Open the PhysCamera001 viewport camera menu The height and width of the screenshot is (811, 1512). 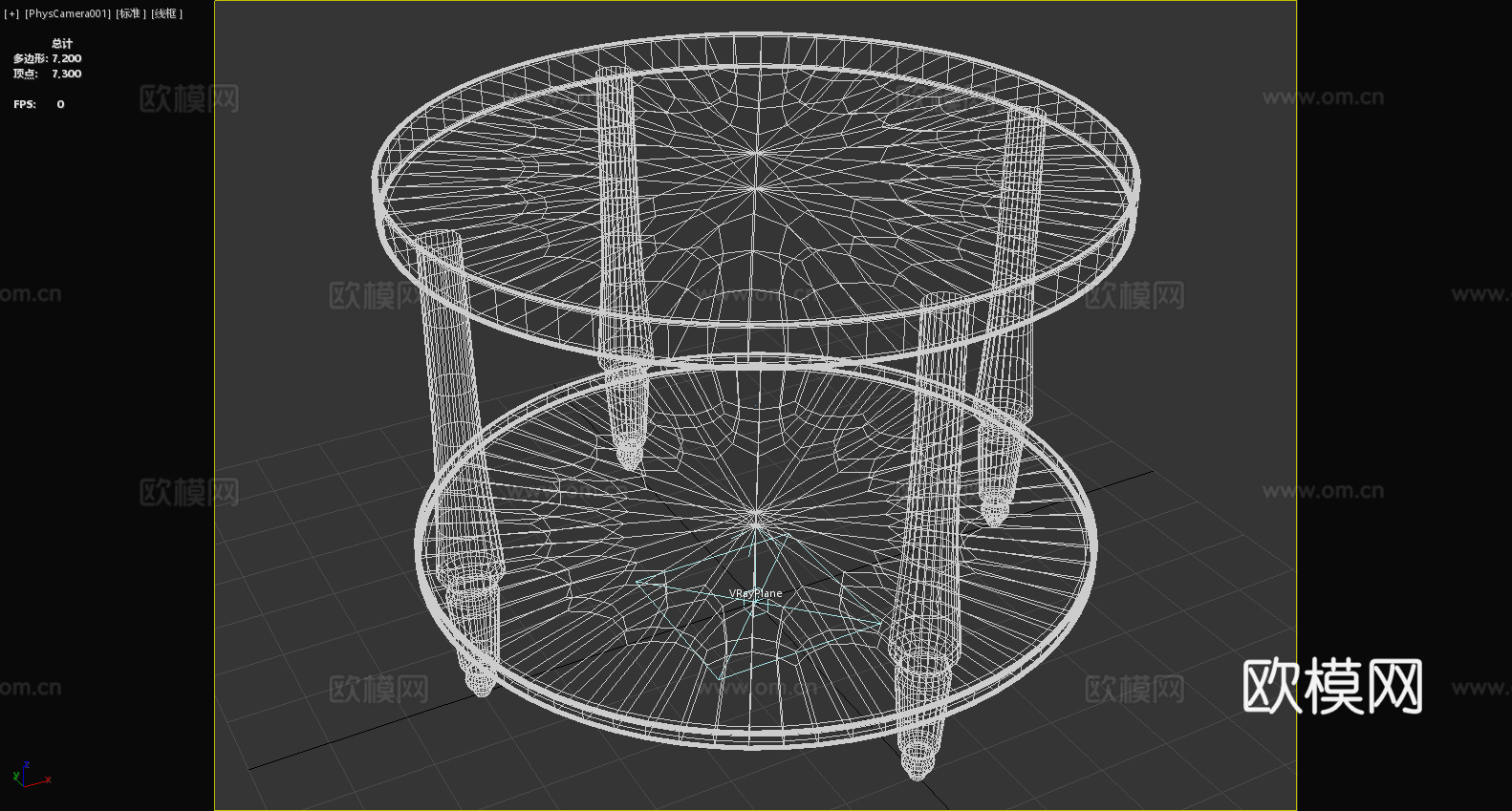point(68,13)
